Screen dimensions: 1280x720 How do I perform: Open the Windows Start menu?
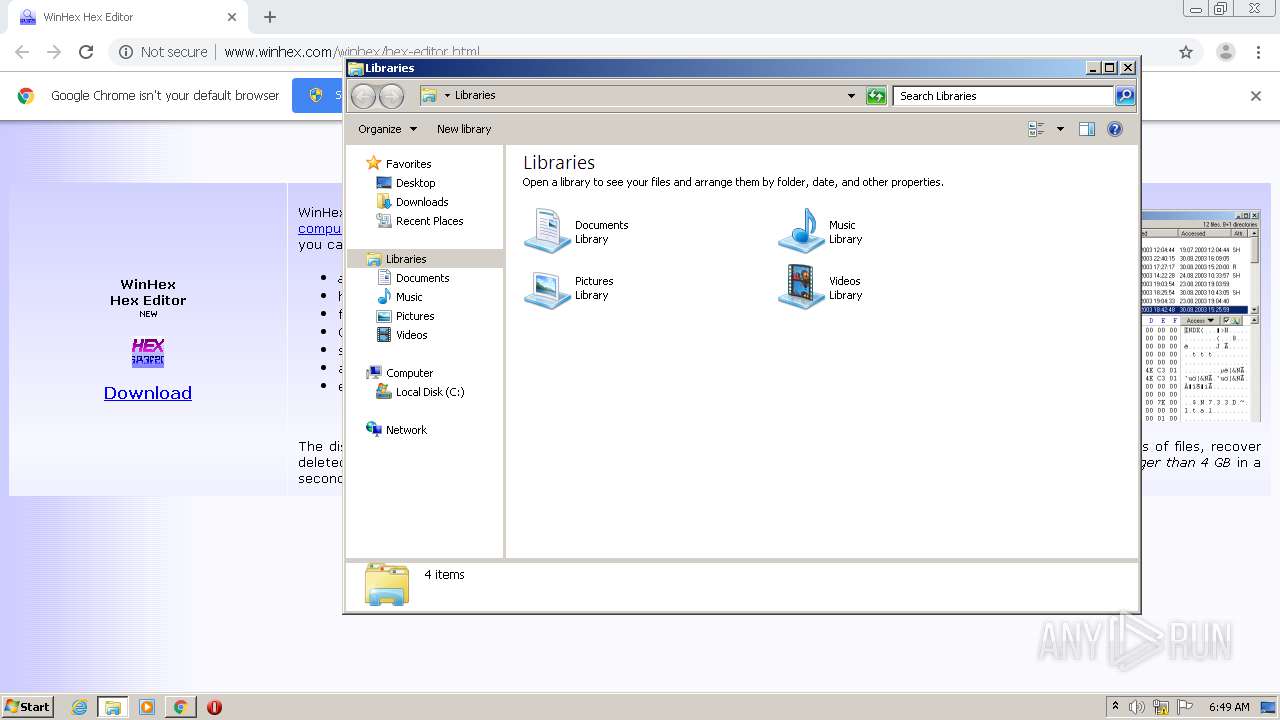[27, 706]
